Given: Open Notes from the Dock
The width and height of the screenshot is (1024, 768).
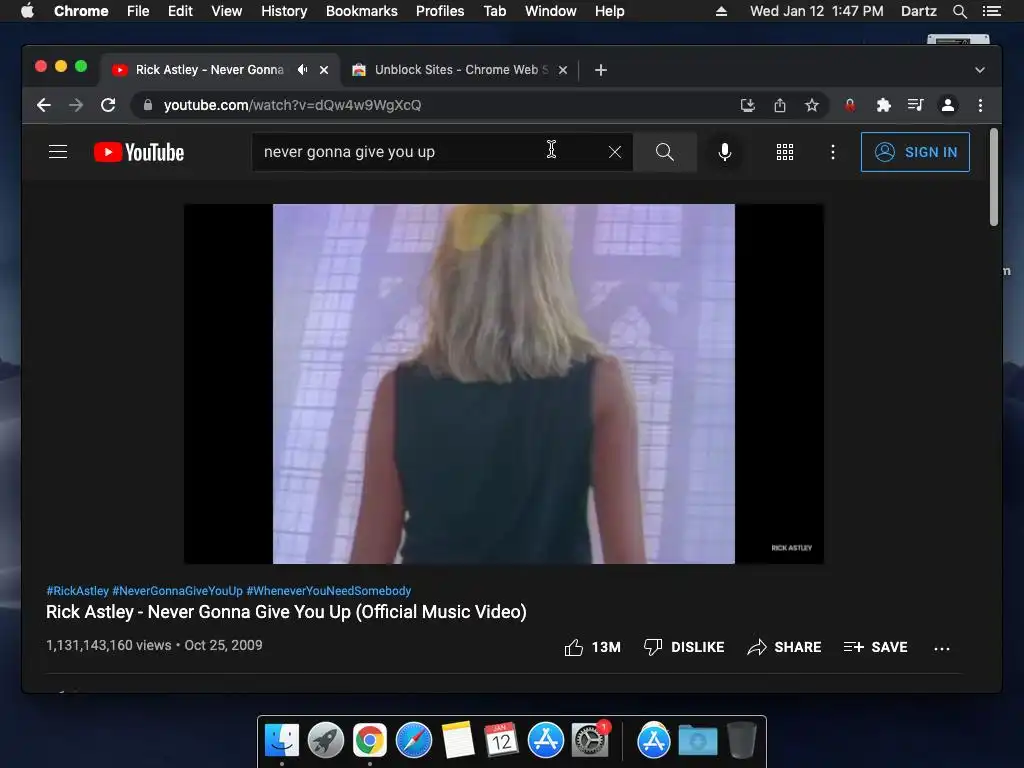Looking at the screenshot, I should [x=458, y=741].
